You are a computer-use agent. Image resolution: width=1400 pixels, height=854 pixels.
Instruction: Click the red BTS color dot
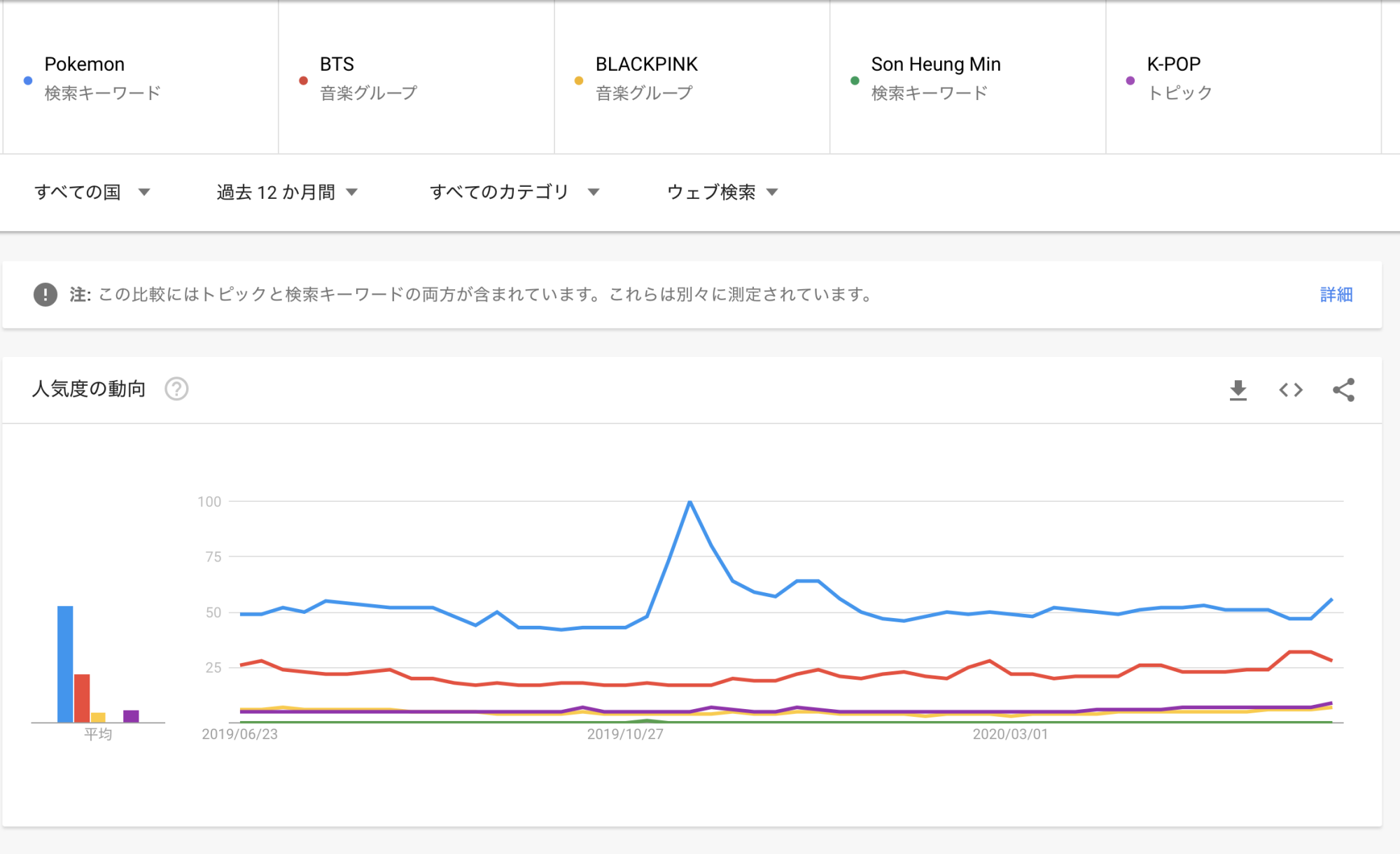tap(303, 80)
